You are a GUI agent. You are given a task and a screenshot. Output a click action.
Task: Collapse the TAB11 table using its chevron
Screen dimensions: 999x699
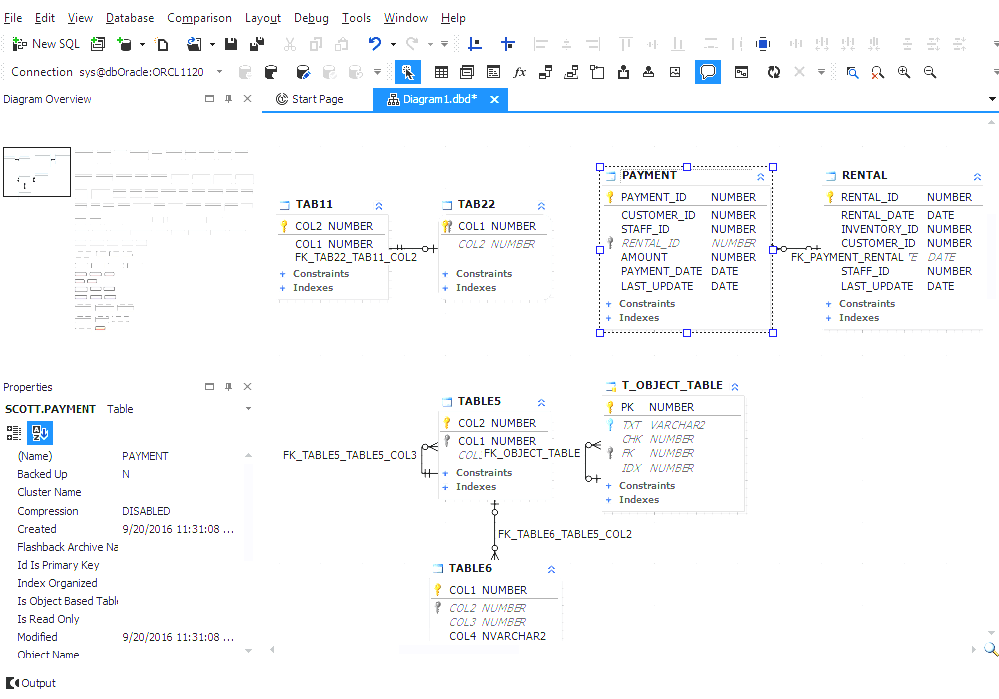pyautogui.click(x=377, y=204)
